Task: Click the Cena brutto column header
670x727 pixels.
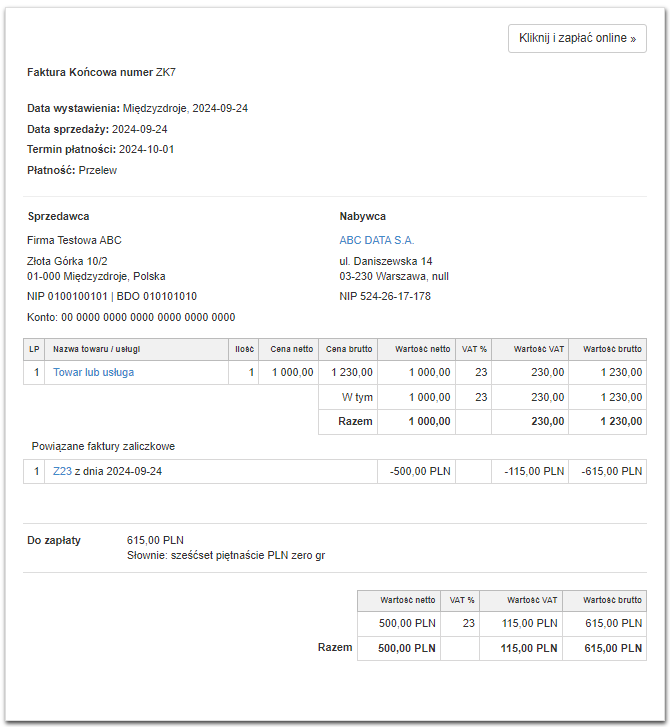Action: (x=349, y=349)
